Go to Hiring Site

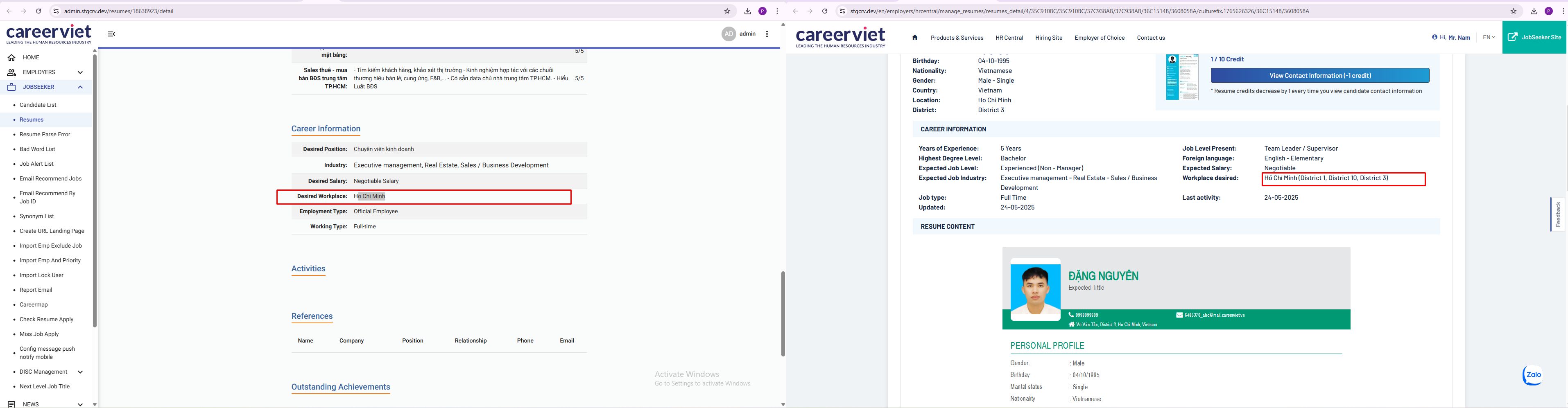click(1049, 38)
